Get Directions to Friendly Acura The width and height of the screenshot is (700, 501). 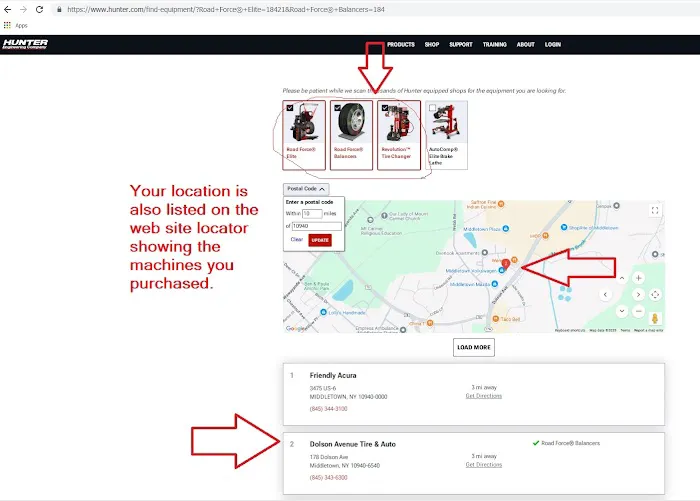tap(483, 396)
